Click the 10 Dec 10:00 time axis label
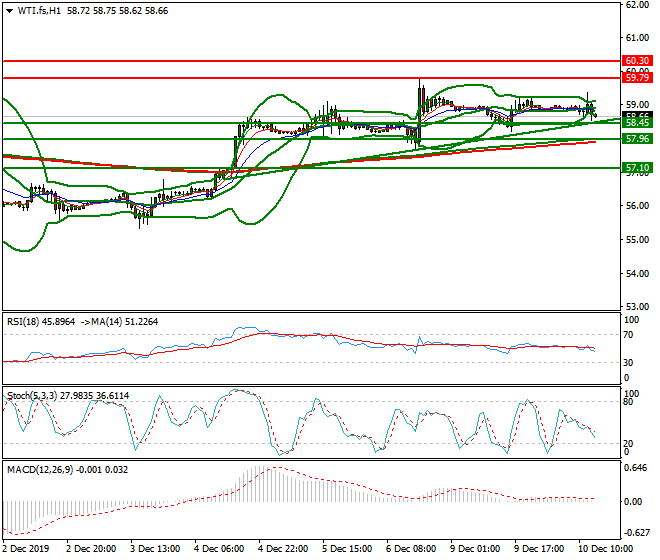This screenshot has height=560, width=660. (x=607, y=548)
